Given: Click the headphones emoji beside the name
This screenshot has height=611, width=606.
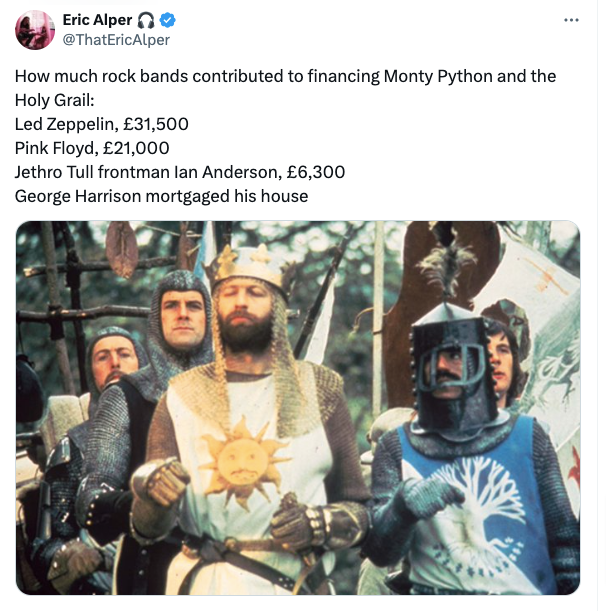Looking at the screenshot, I should click(146, 20).
